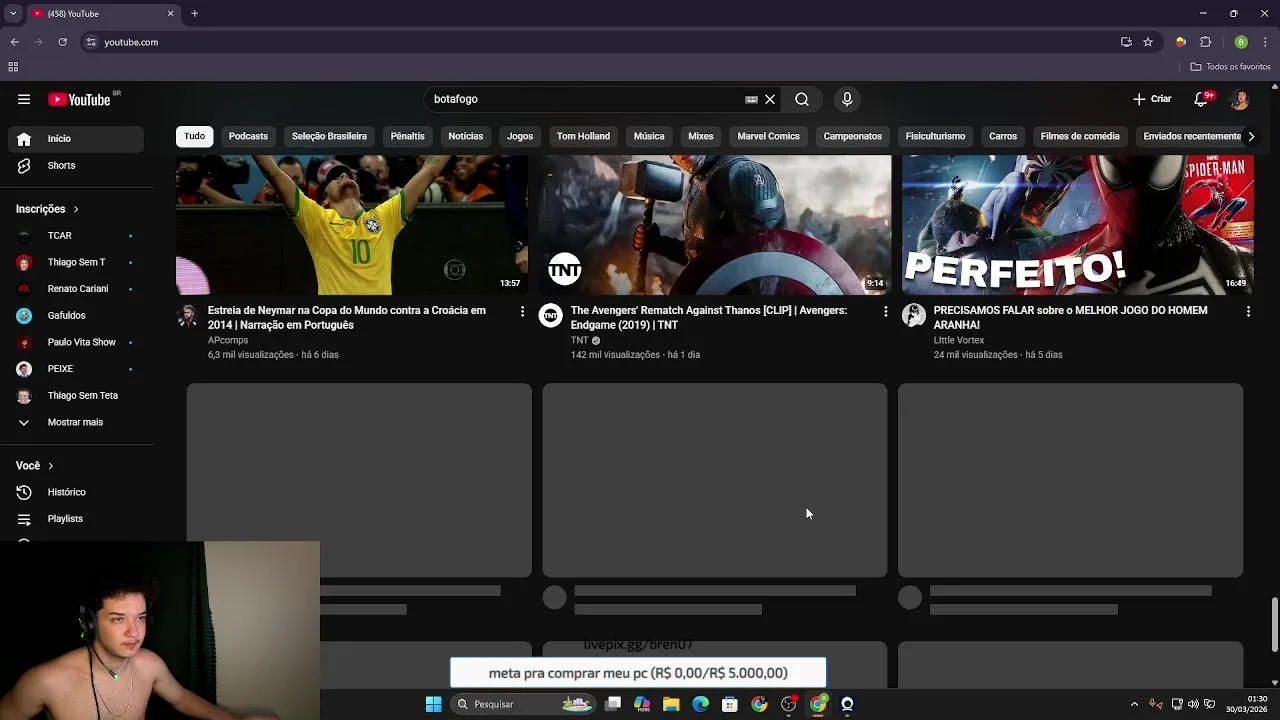Open the APcomps channel avatar
Image resolution: width=1280 pixels, height=720 pixels.
[x=188, y=316]
